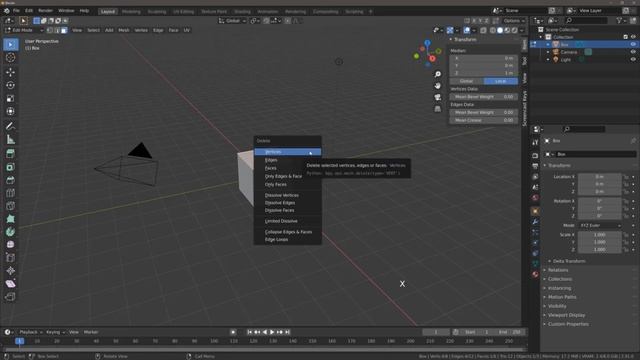Image resolution: width=640 pixels, height=360 pixels.
Task: Select the Annotate pencil tool
Action: click(x=11, y=126)
